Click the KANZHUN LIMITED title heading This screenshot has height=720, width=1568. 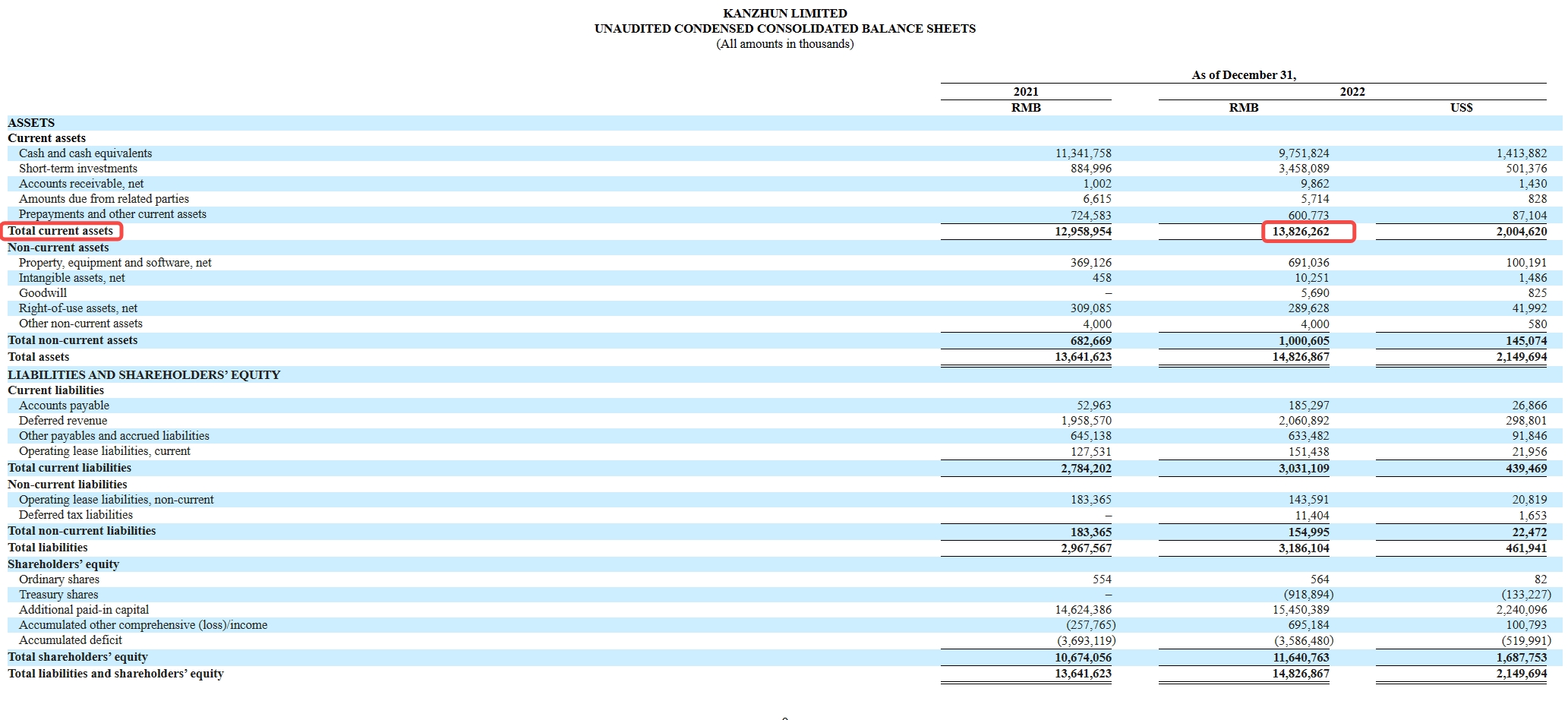coord(784,13)
